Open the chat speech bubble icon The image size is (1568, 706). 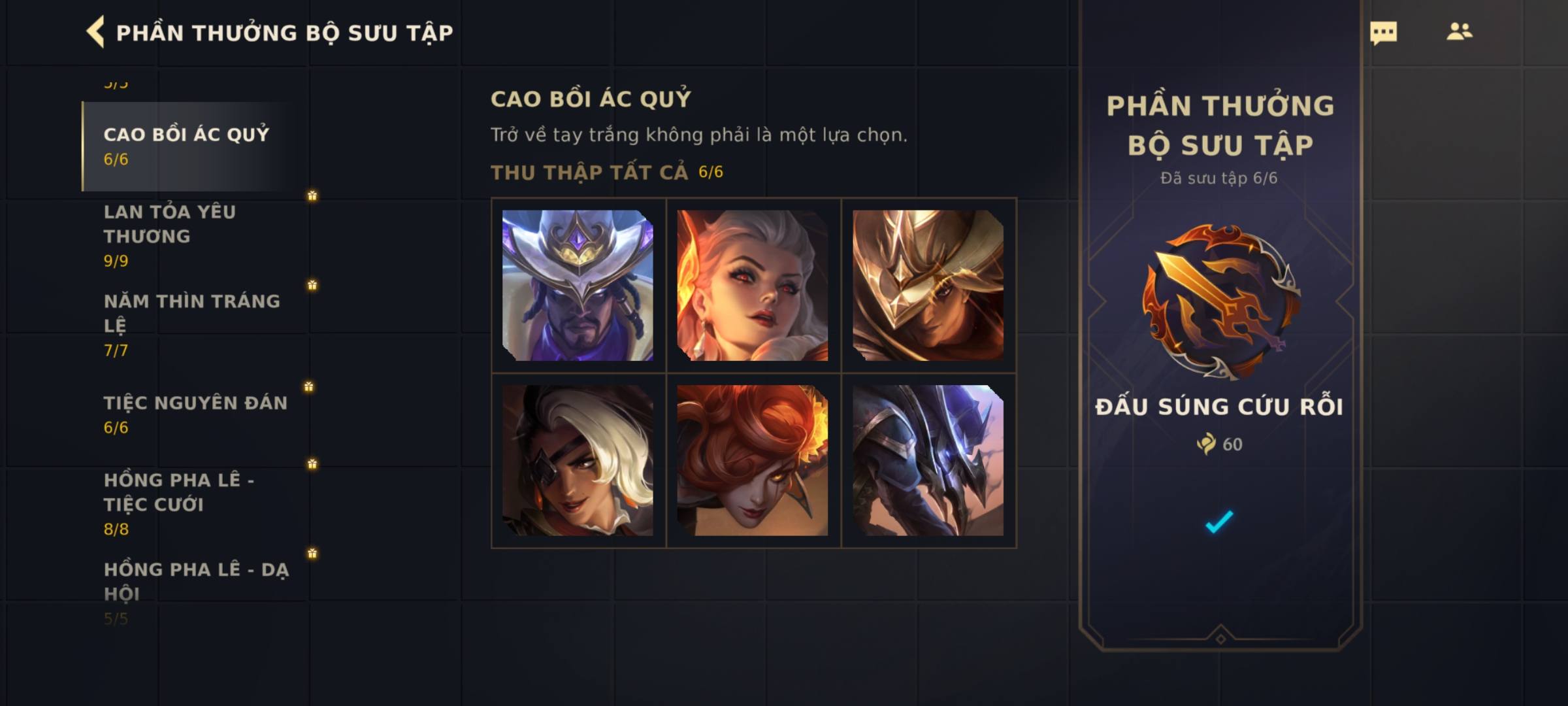pos(1383,33)
